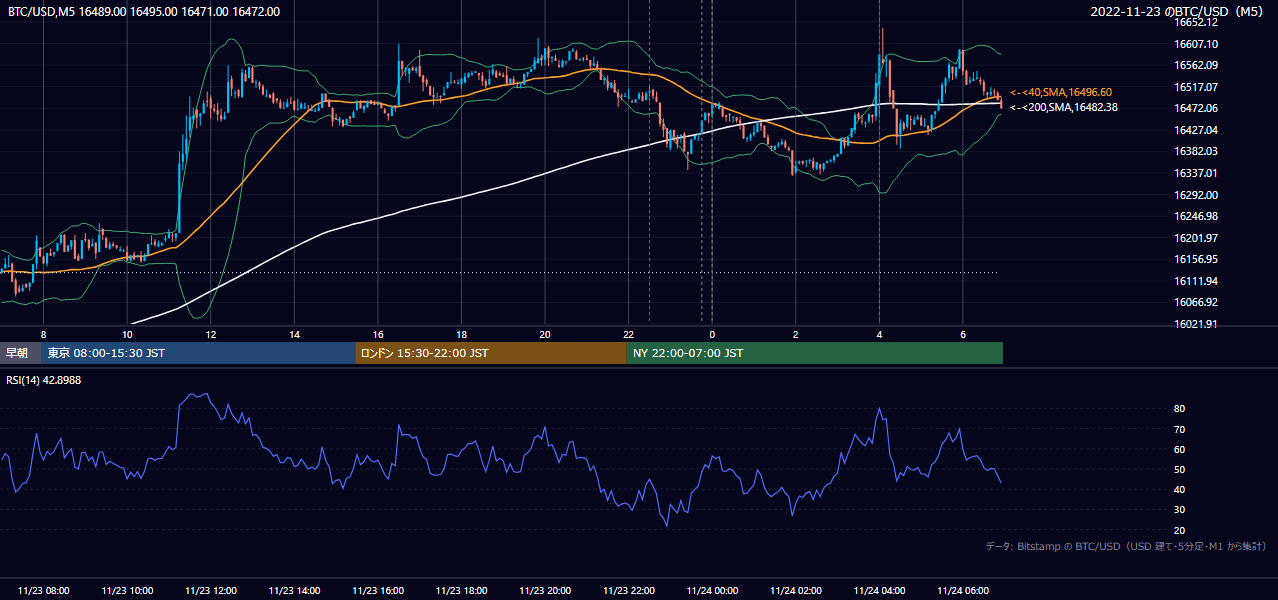Select the white 200 SMA value label 16482.38
Image resolution: width=1278 pixels, height=600 pixels.
click(x=1064, y=107)
